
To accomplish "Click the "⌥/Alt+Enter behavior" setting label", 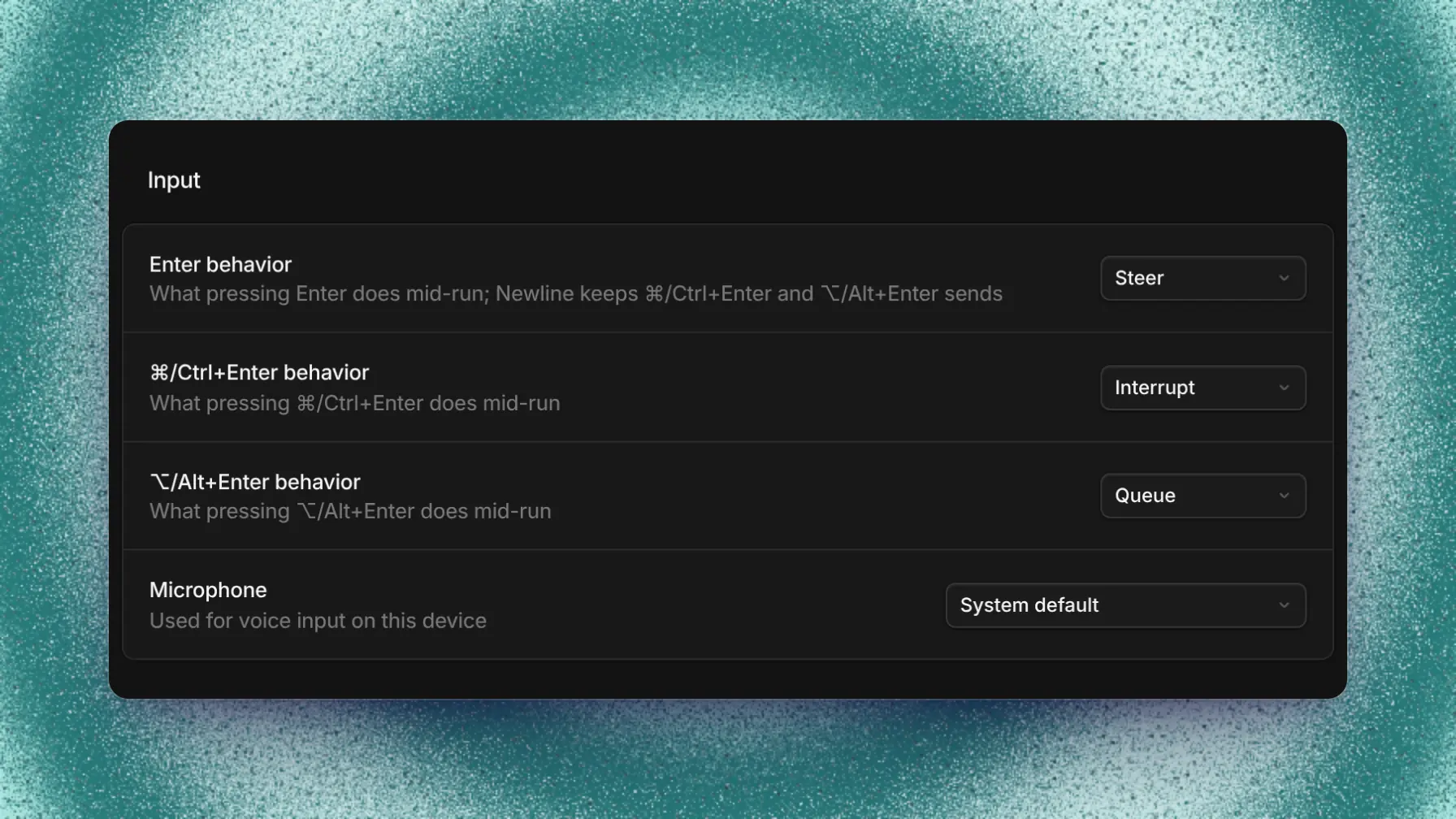I will tap(255, 482).
